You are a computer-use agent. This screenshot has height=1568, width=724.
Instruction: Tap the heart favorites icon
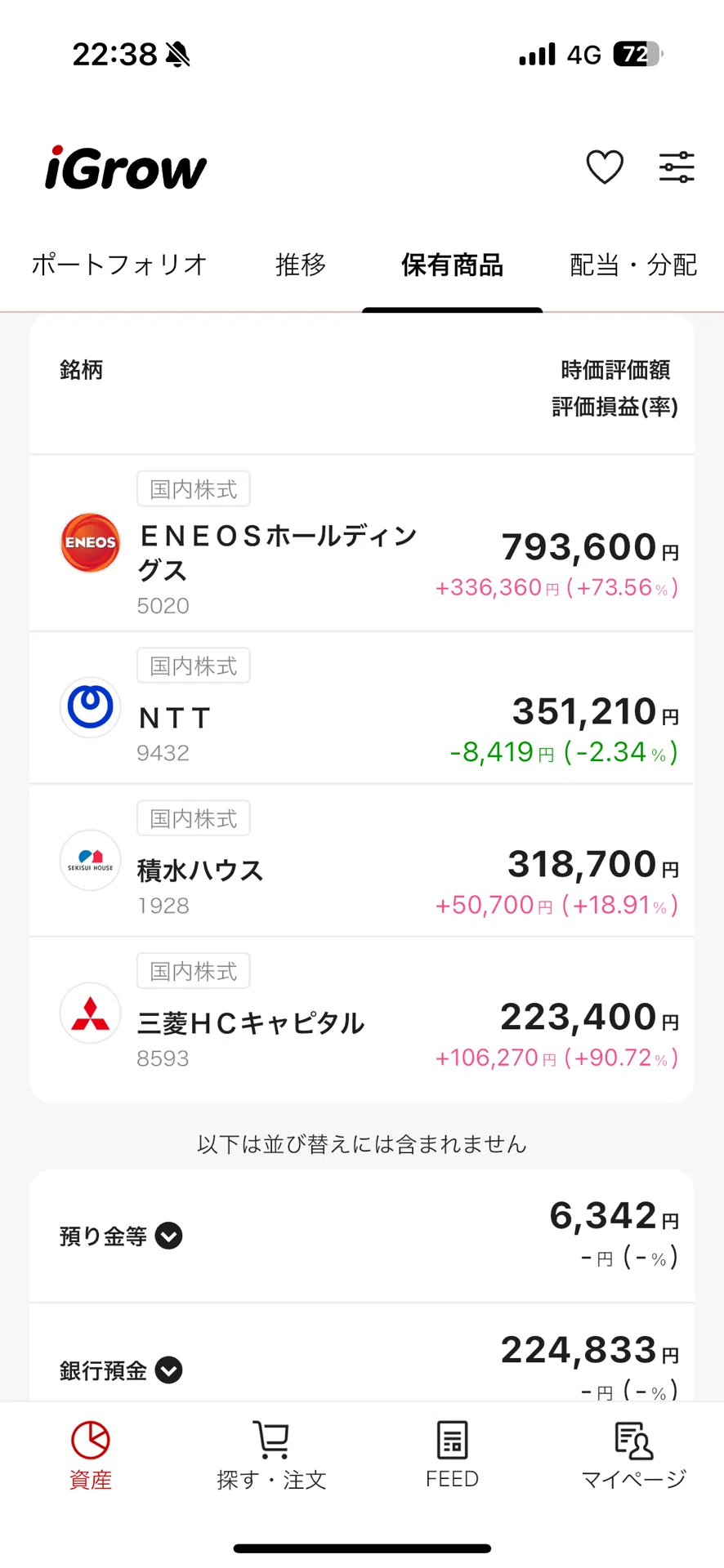[x=605, y=167]
